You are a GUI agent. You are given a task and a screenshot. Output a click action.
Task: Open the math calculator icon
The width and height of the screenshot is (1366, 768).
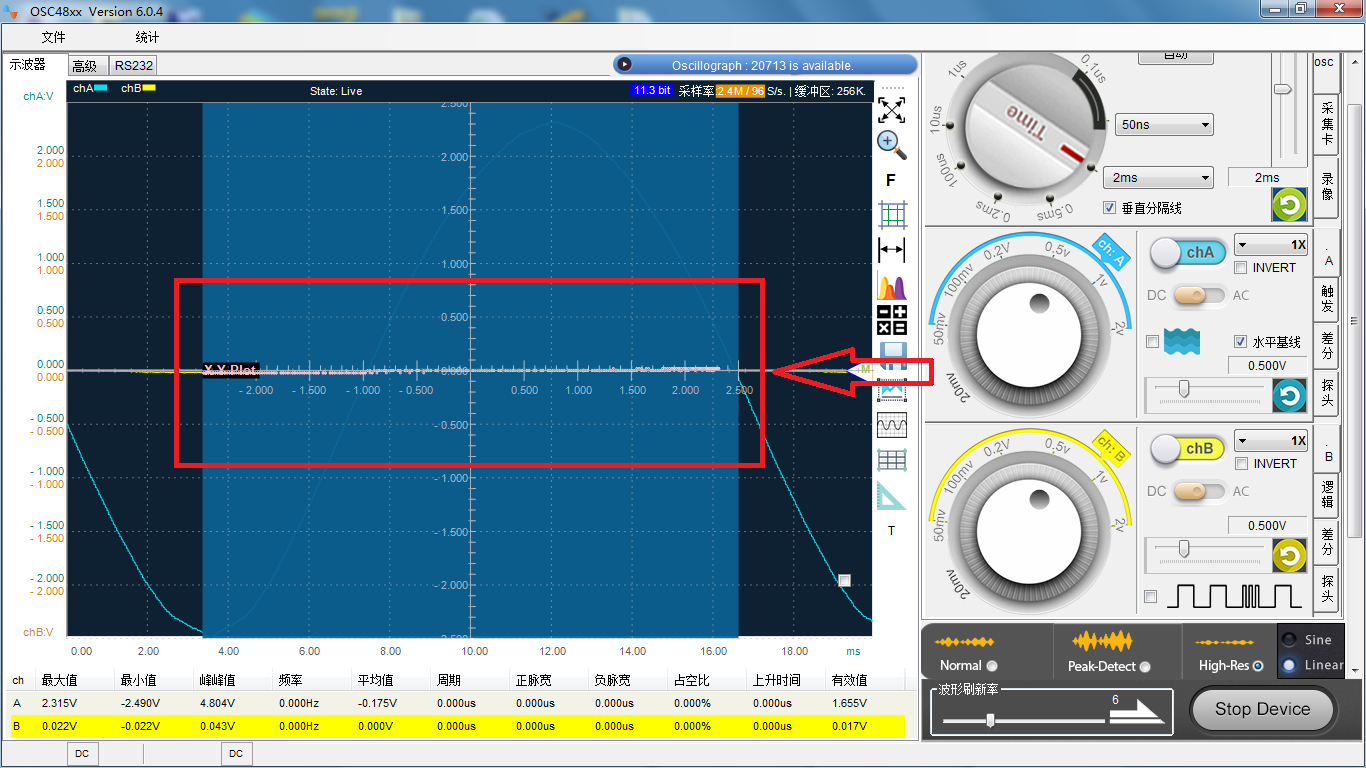[x=891, y=321]
